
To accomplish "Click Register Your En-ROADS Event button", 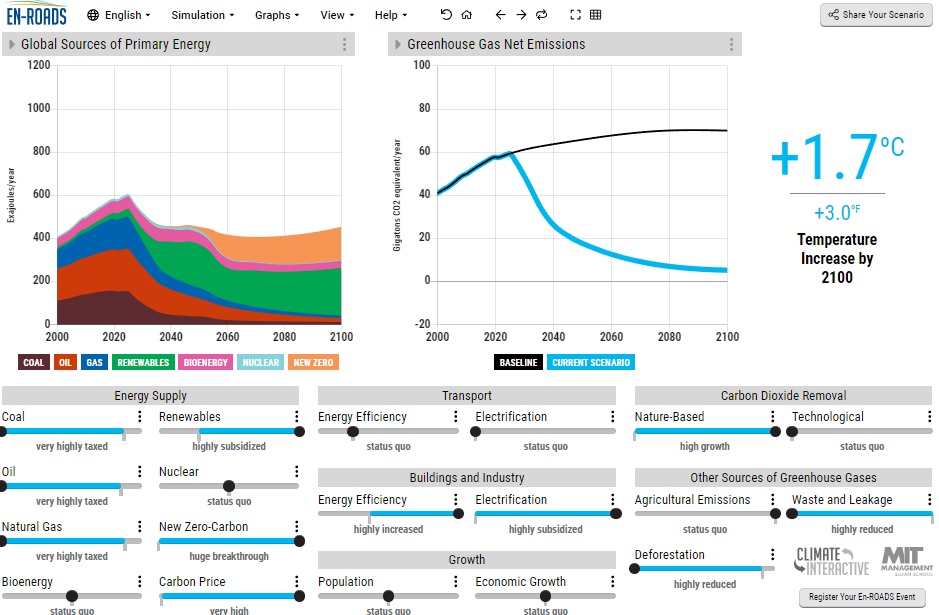I will tap(862, 597).
